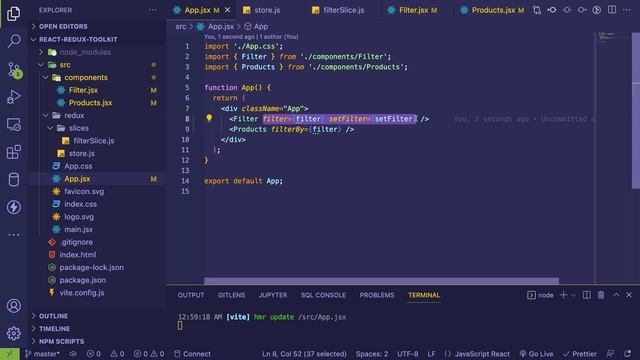
Task: Open the Source Control view
Action: click(14, 70)
